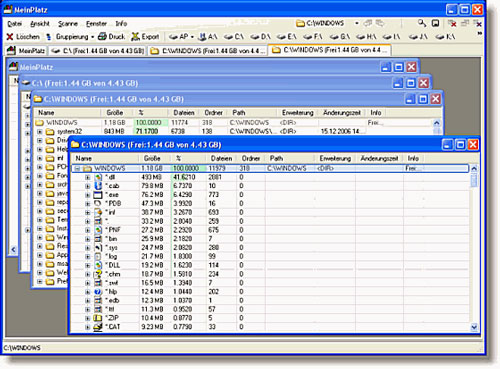
Task: Click the scroll down arrow in file list
Action: tap(474, 328)
